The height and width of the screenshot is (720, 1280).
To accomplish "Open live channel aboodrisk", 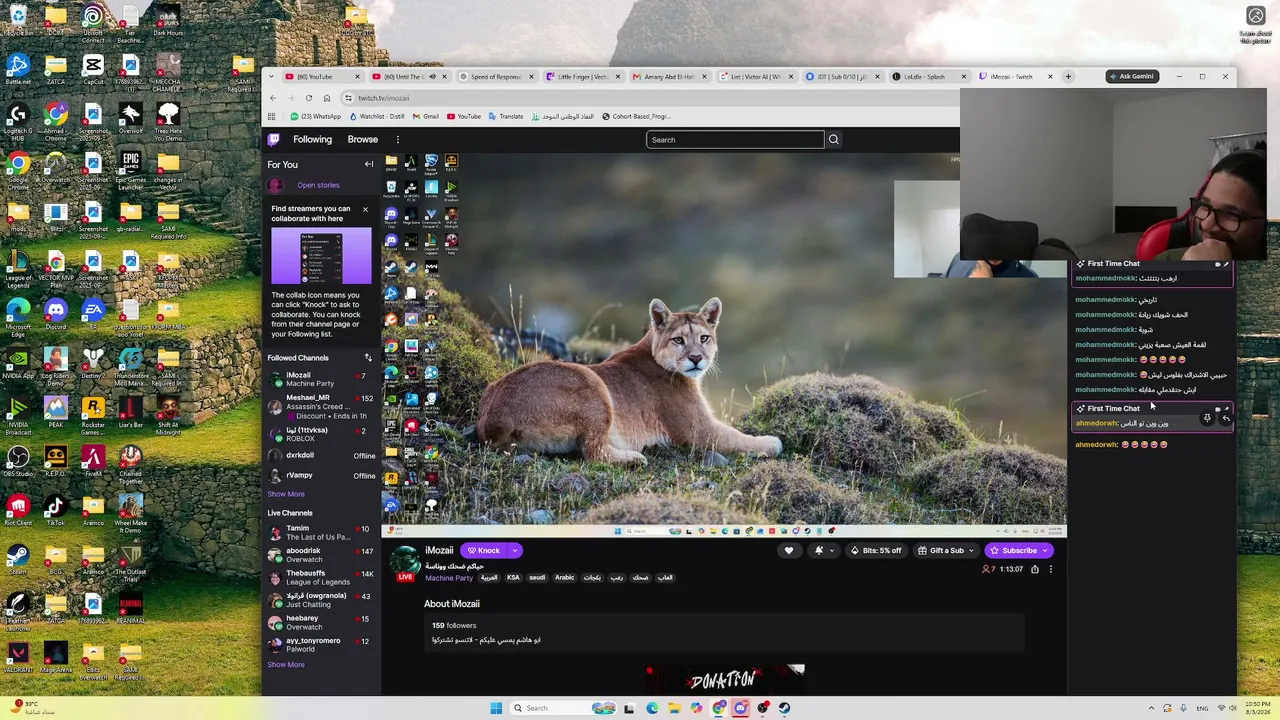I will pyautogui.click(x=321, y=555).
